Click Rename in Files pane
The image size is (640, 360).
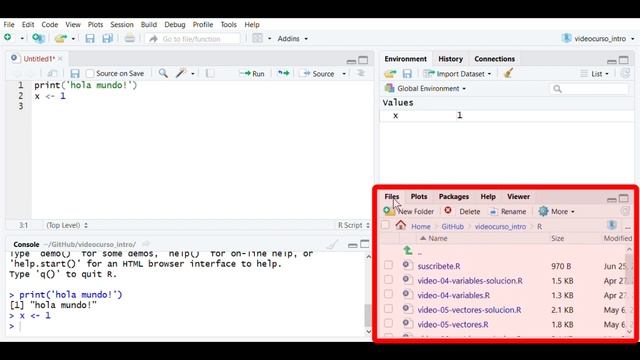point(508,211)
